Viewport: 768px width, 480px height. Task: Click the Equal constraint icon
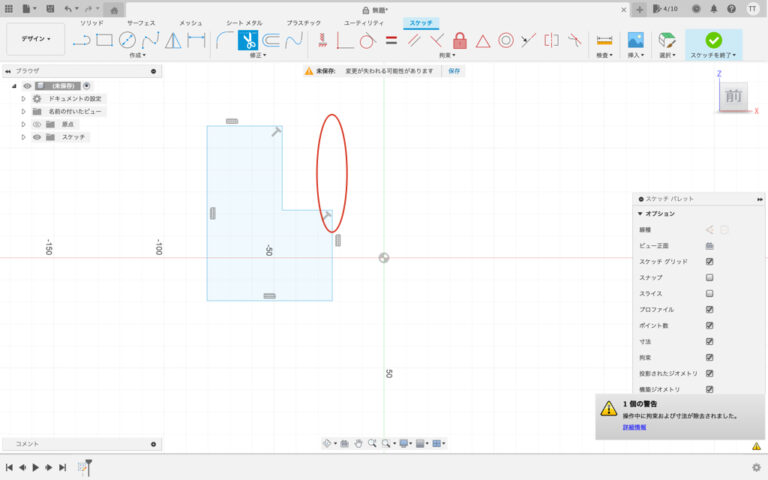point(391,41)
